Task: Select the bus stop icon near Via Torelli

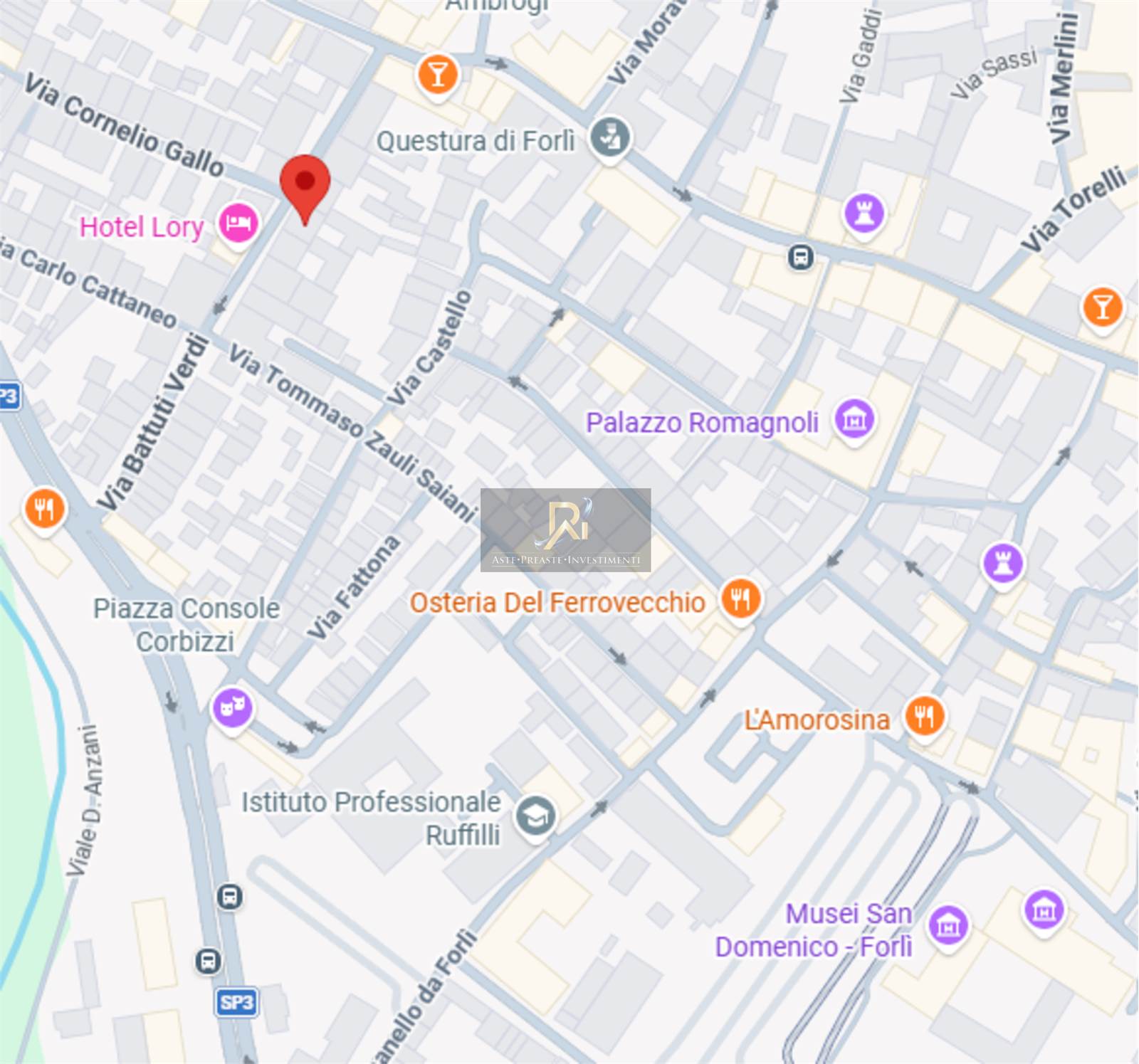Action: click(801, 256)
